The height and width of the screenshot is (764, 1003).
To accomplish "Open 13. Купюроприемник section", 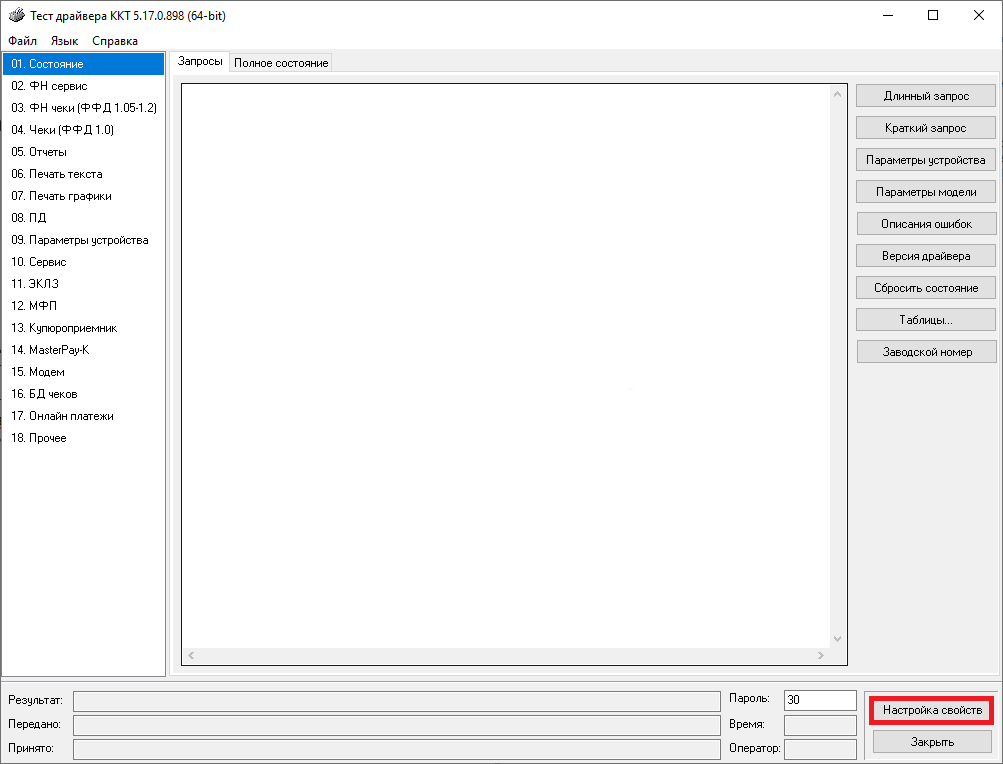I will pyautogui.click(x=65, y=328).
